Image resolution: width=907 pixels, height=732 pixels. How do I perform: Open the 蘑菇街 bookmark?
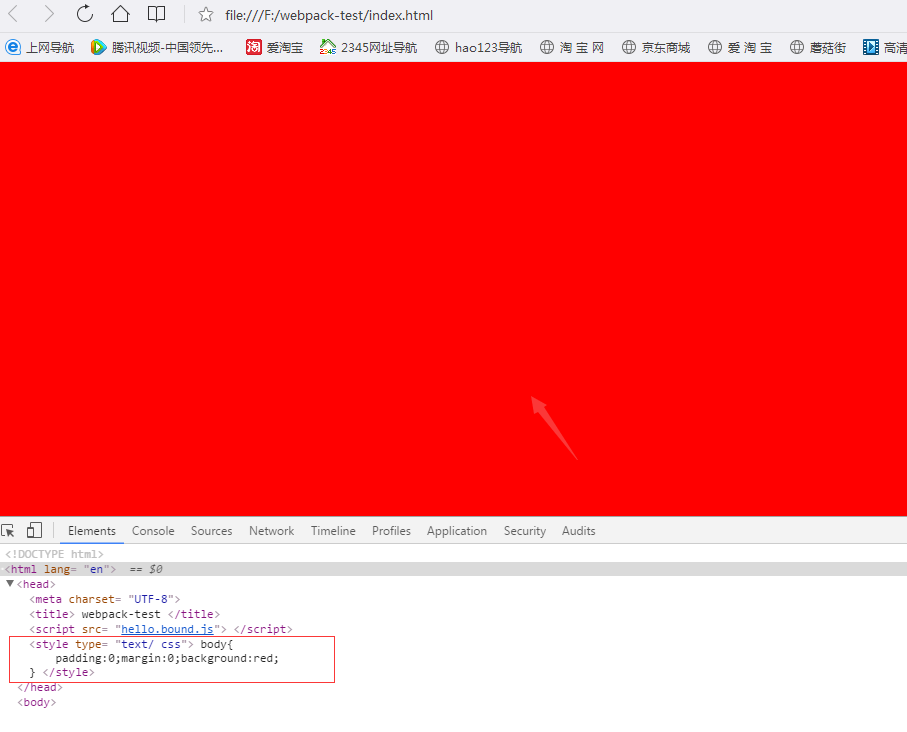tap(818, 47)
